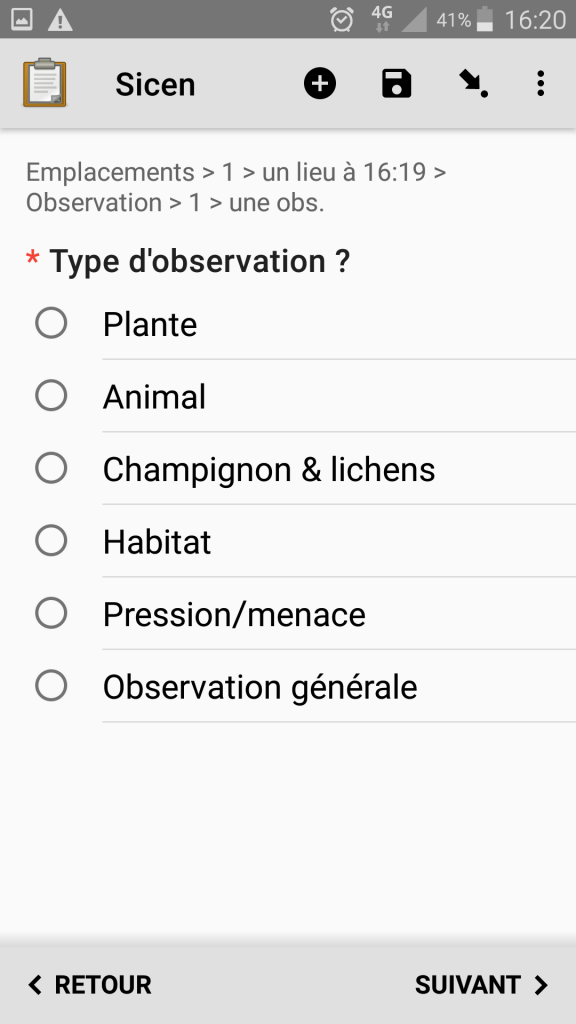576x1024 pixels.
Task: Tap the clipboard app icon
Action: point(44,83)
